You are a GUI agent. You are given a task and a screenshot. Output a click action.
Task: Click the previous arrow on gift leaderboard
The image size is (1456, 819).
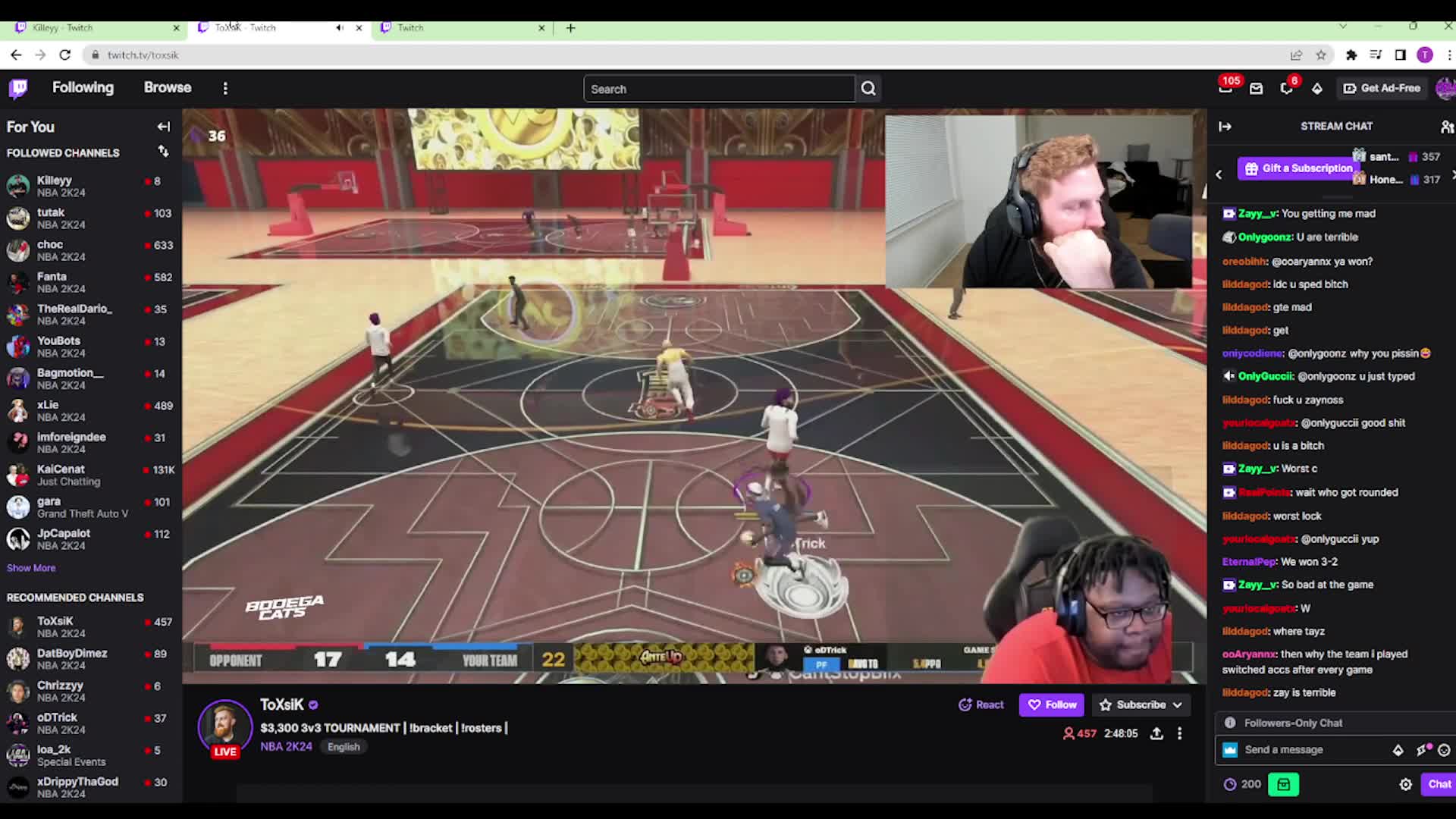click(1219, 174)
